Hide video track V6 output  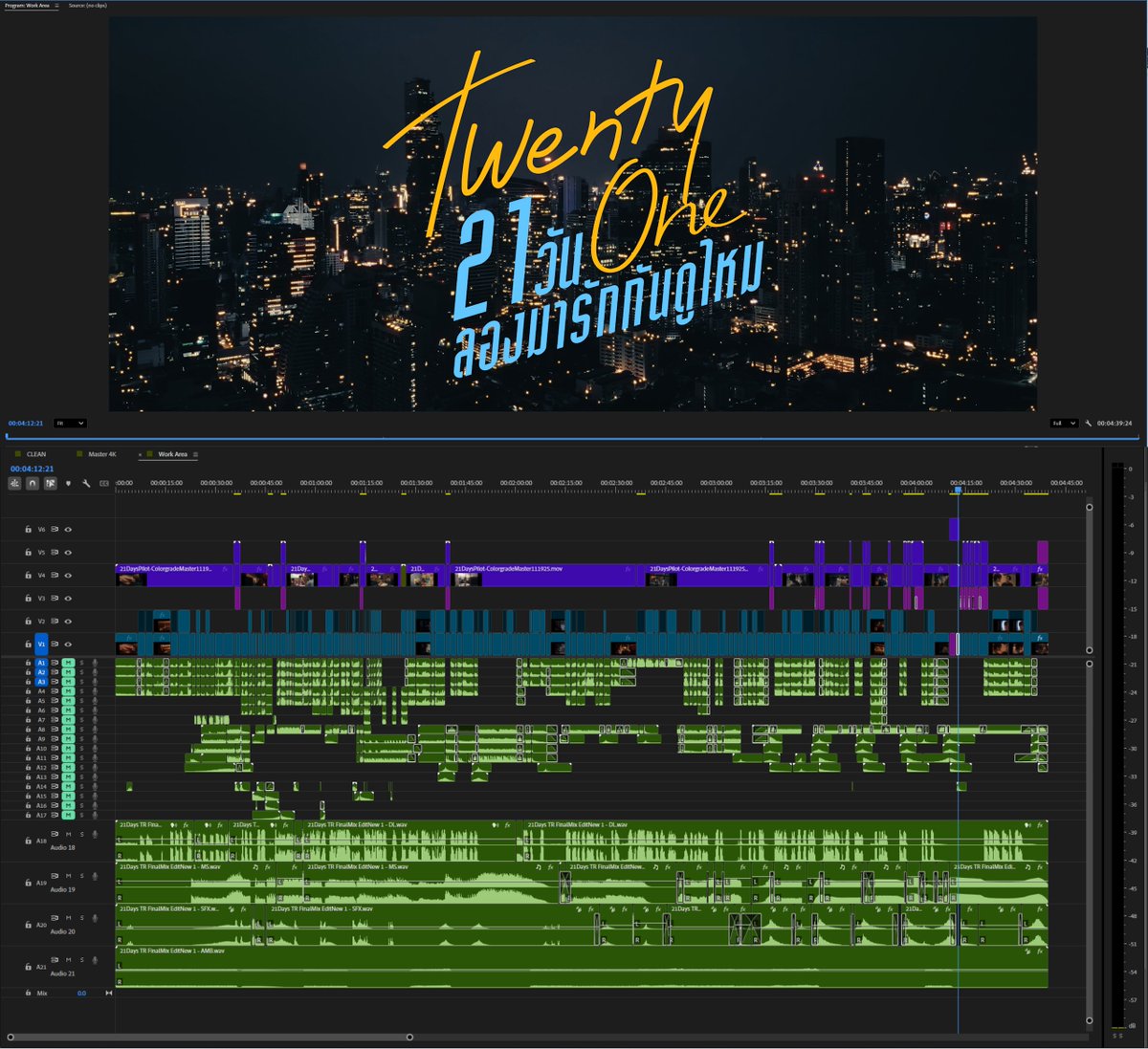pos(68,529)
